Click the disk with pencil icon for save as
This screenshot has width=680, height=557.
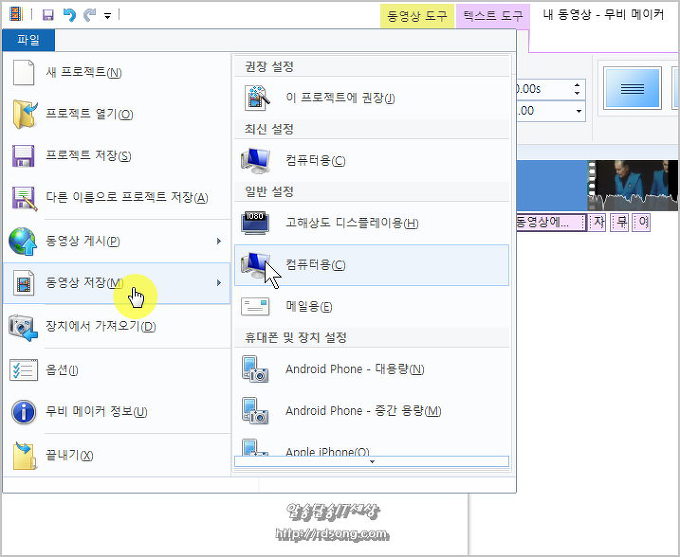pos(24,198)
